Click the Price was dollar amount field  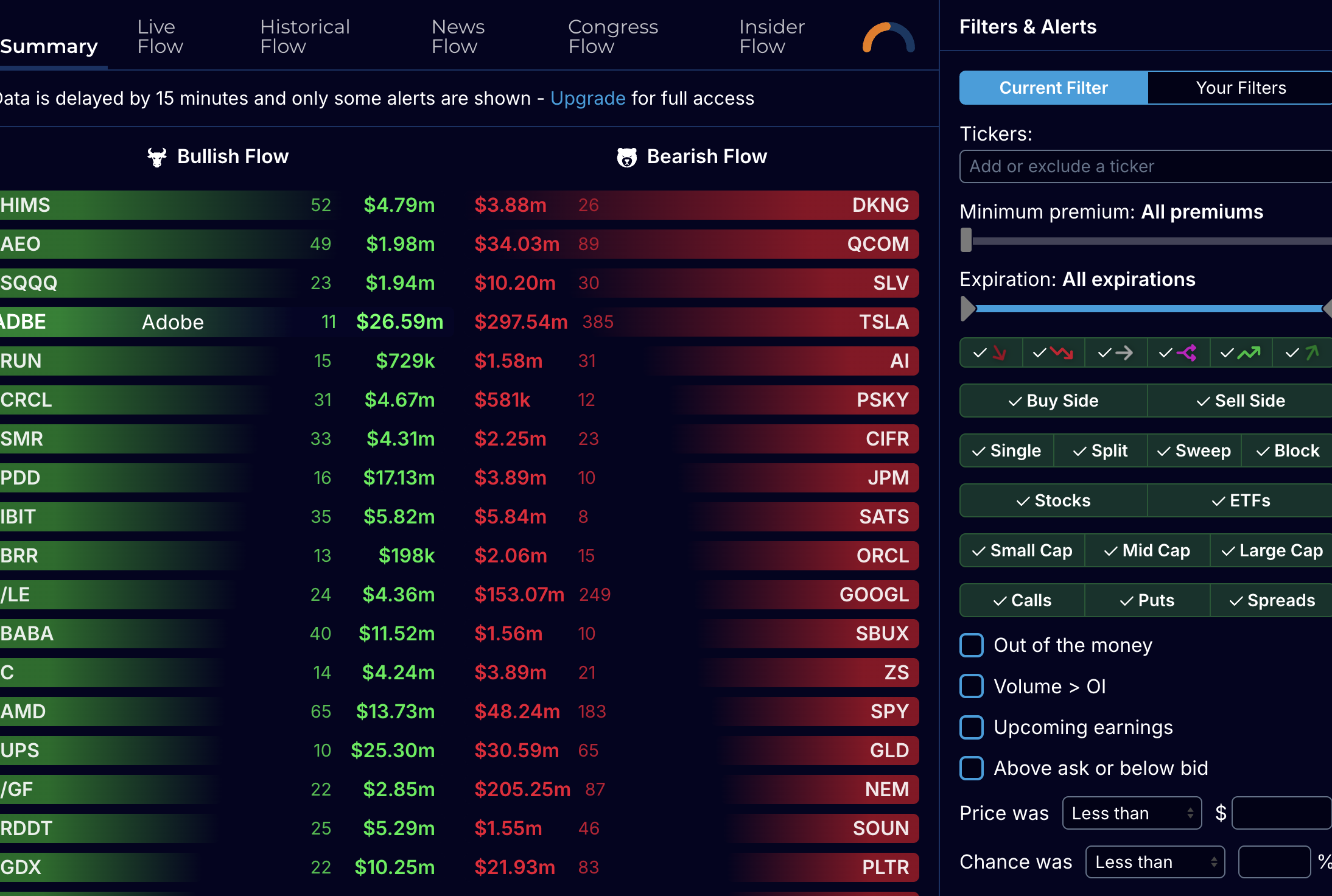[x=1281, y=813]
